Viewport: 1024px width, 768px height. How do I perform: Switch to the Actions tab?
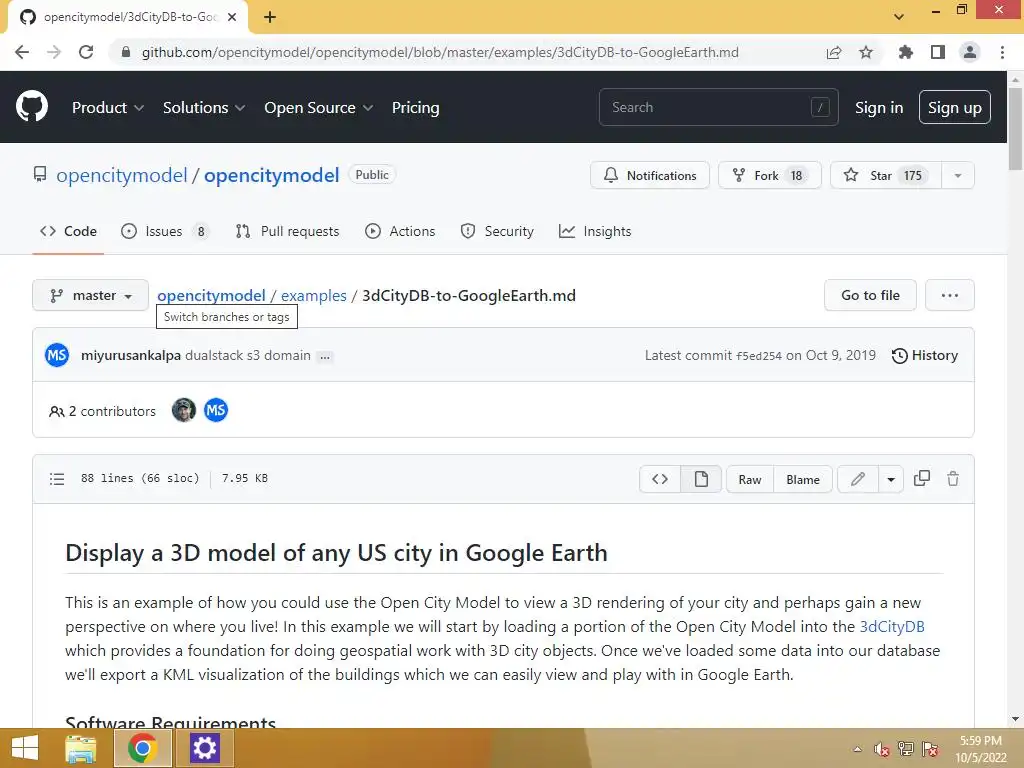pyautogui.click(x=400, y=231)
